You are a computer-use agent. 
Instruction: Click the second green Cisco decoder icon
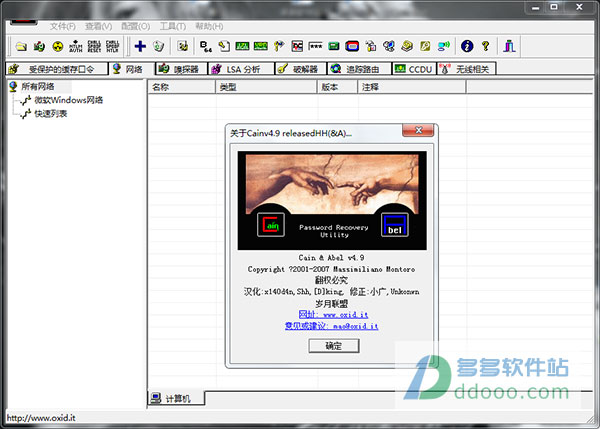261,46
